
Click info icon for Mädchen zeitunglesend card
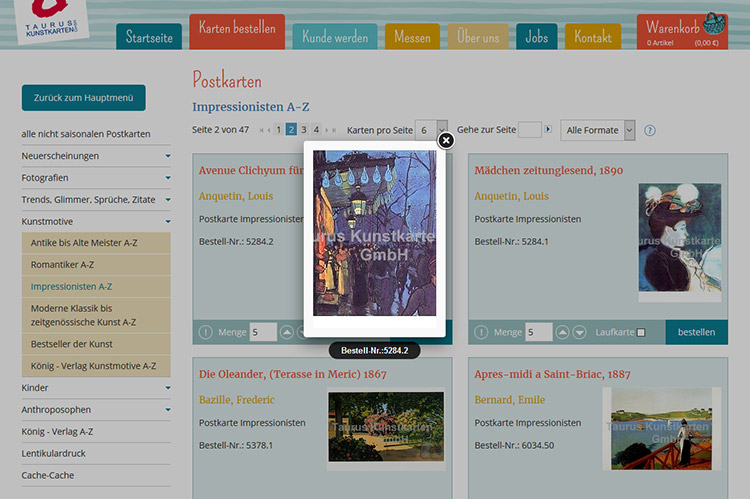(x=481, y=332)
